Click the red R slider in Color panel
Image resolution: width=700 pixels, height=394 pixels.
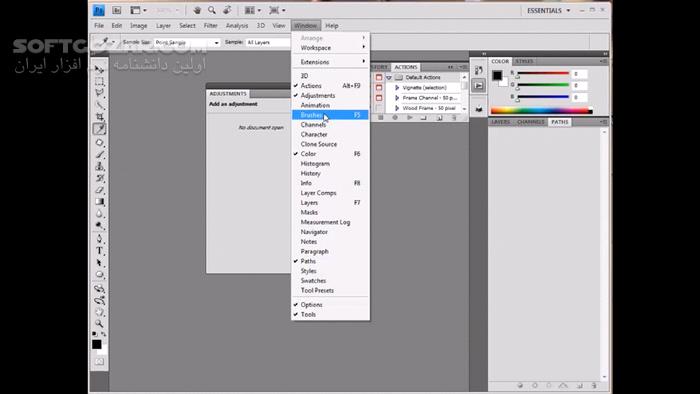click(x=543, y=74)
